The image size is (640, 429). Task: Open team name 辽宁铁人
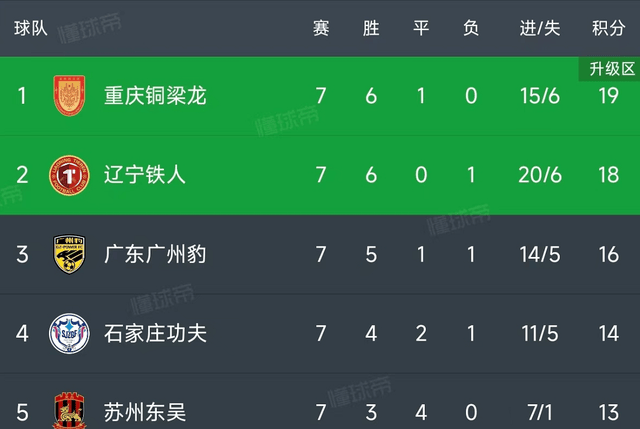point(145,175)
